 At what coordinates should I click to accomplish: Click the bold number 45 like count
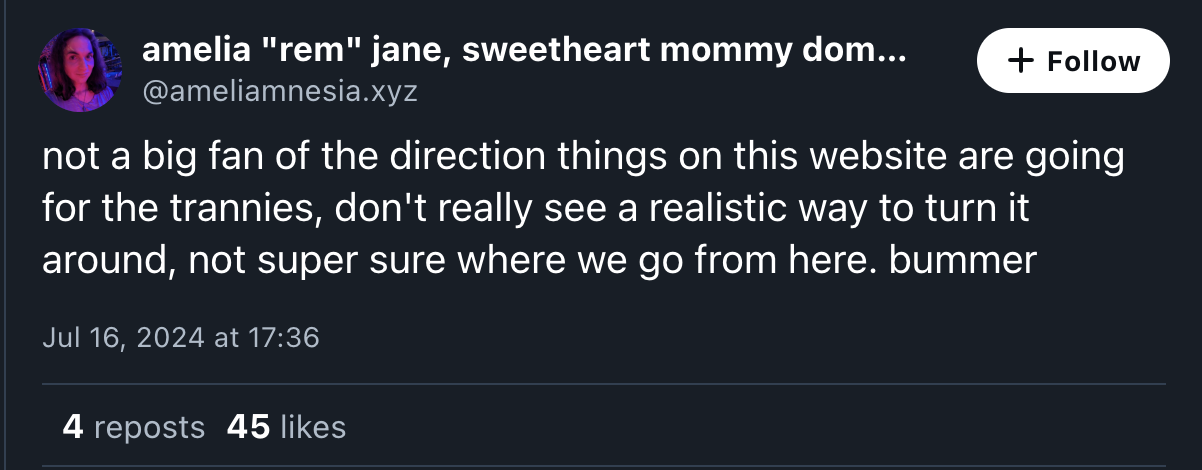click(x=248, y=427)
